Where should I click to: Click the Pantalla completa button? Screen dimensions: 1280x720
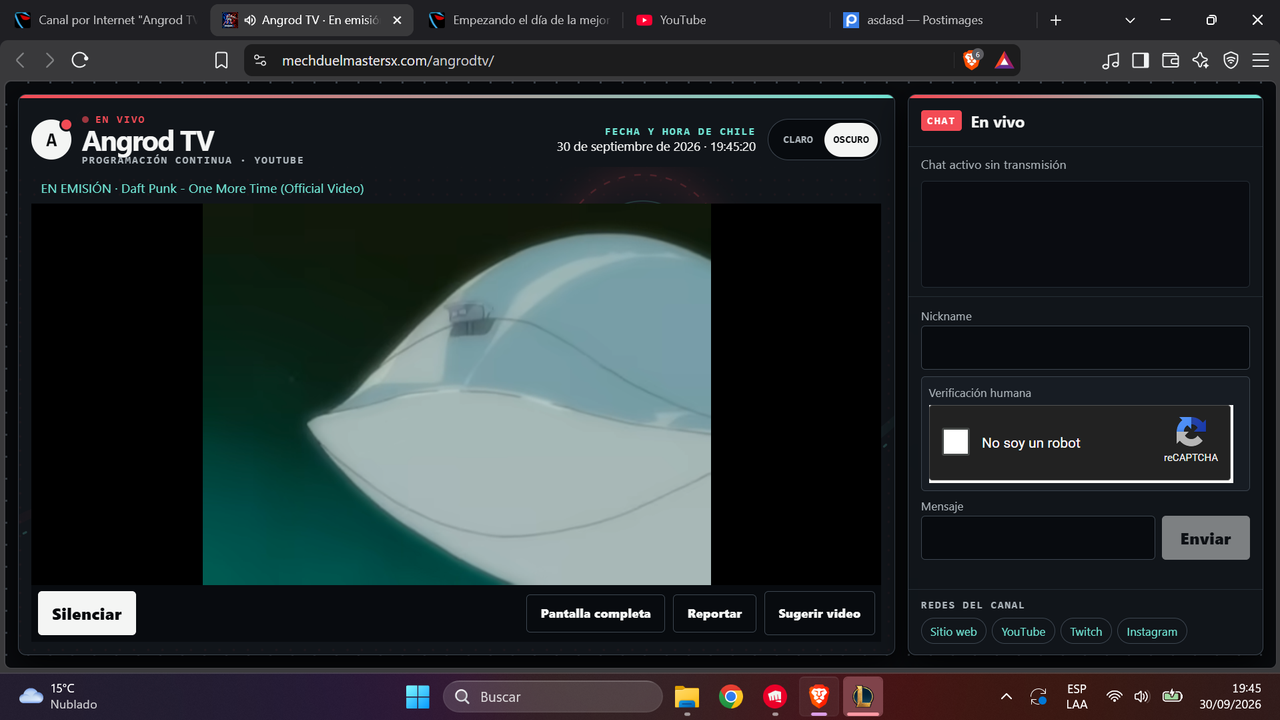click(x=596, y=614)
